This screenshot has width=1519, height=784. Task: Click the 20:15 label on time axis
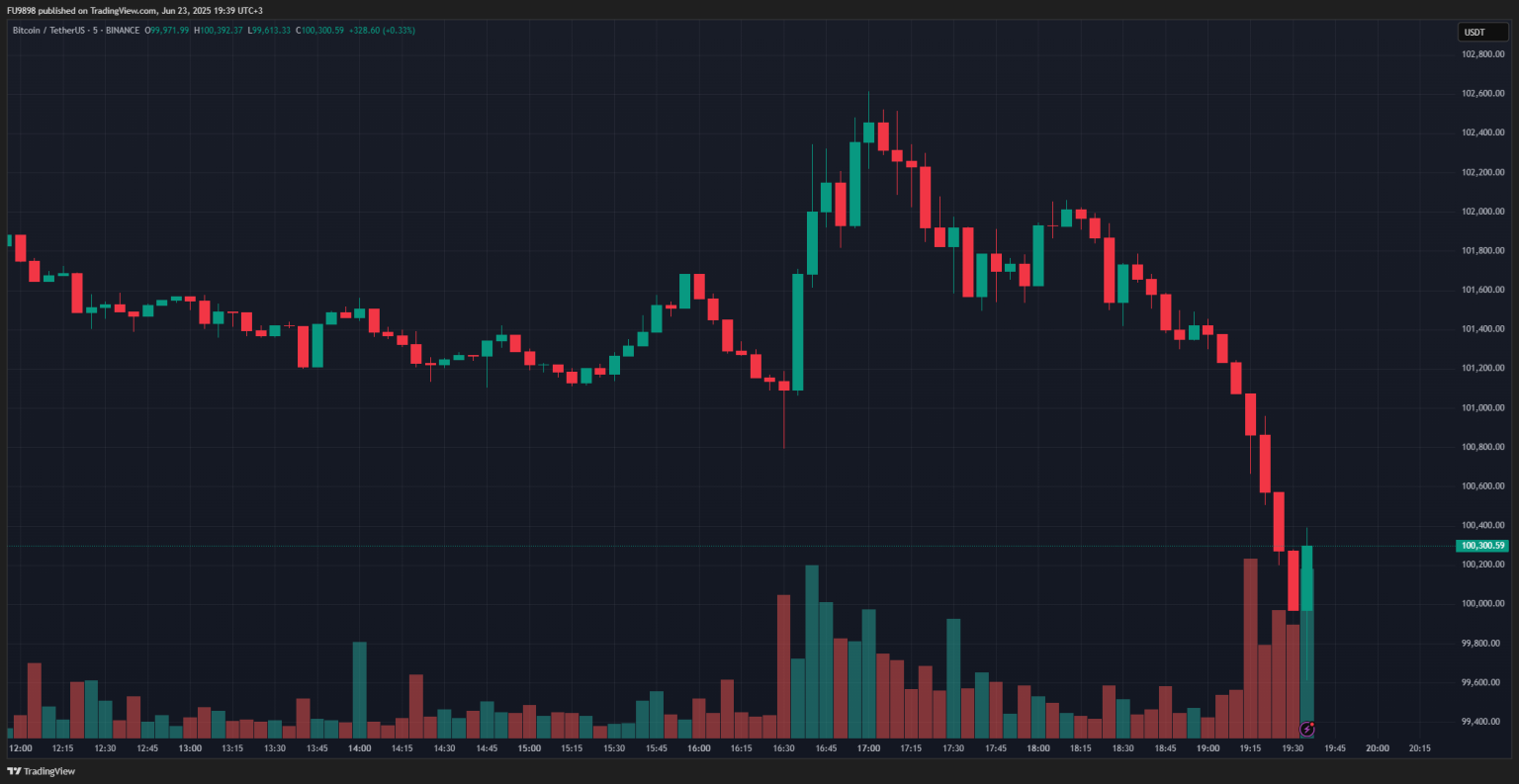1419,748
